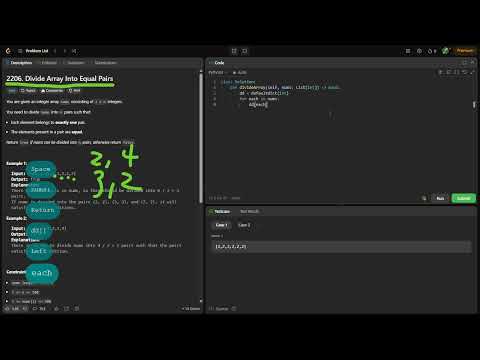Edit the nums testcase input field
The image size is (480, 360).
click(x=341, y=247)
